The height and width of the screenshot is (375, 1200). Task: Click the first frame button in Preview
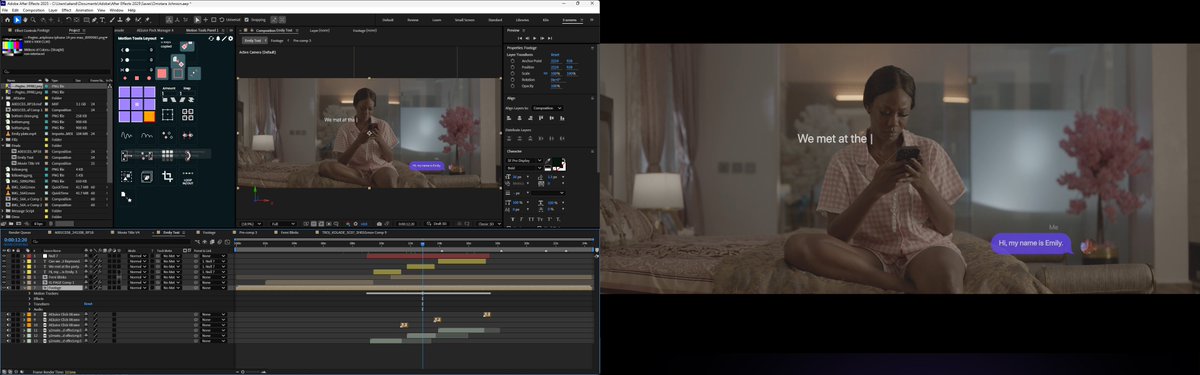point(520,38)
